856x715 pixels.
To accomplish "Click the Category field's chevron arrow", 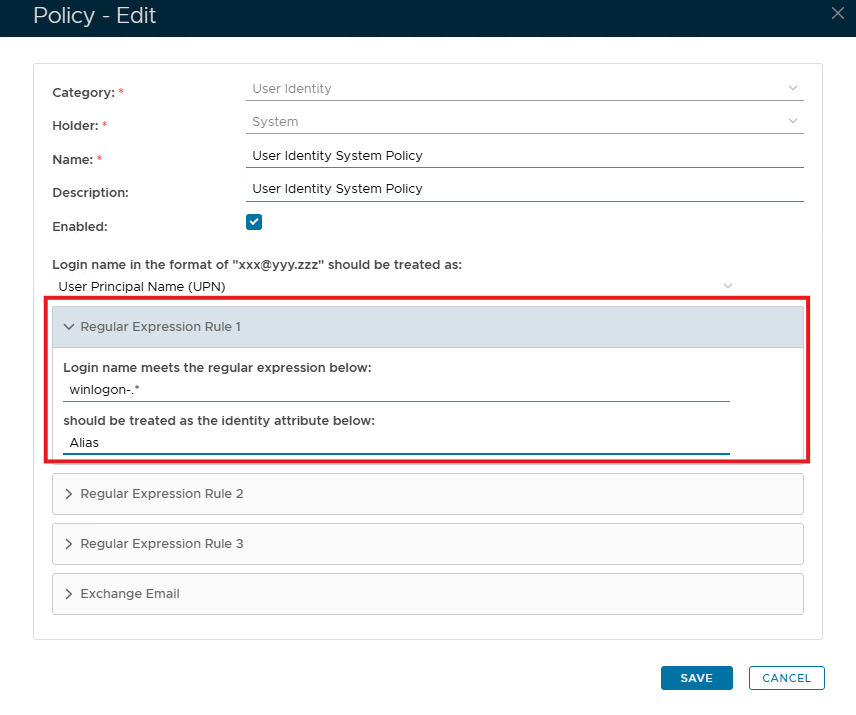I will click(793, 88).
